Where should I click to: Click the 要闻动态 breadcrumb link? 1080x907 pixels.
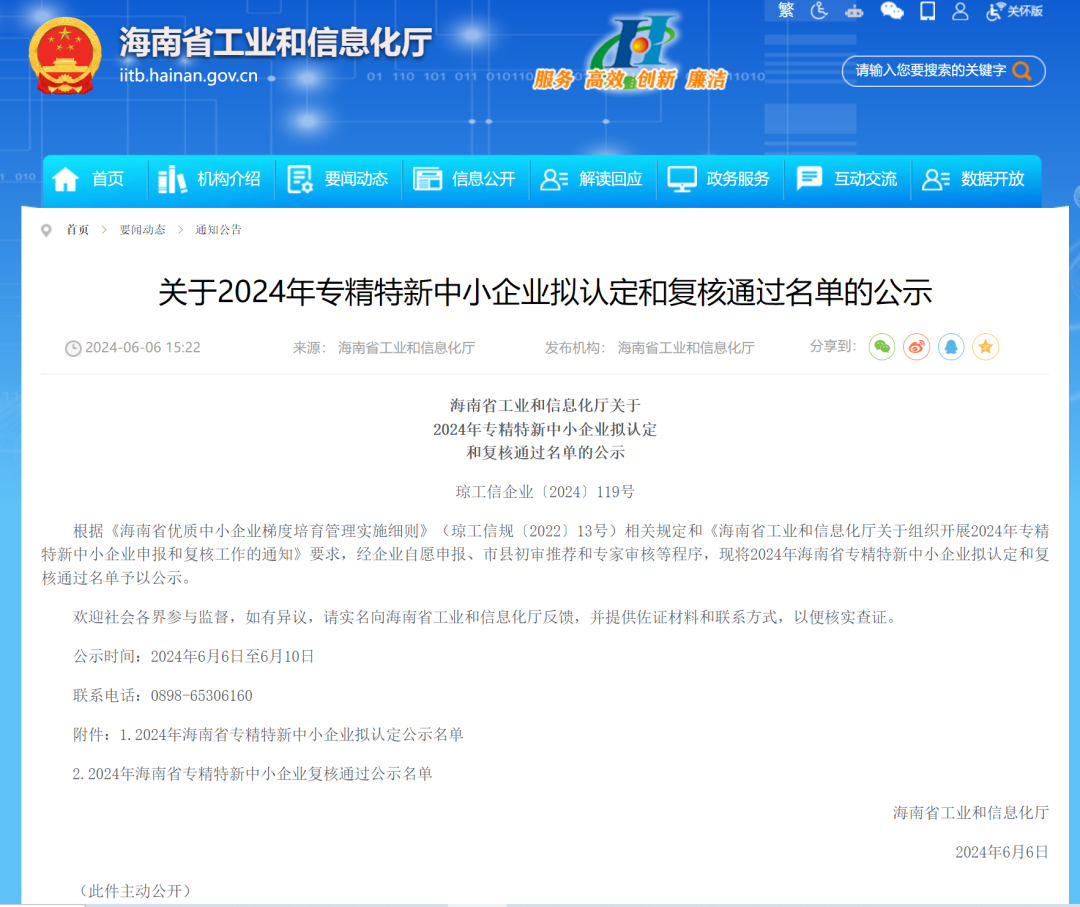click(142, 230)
